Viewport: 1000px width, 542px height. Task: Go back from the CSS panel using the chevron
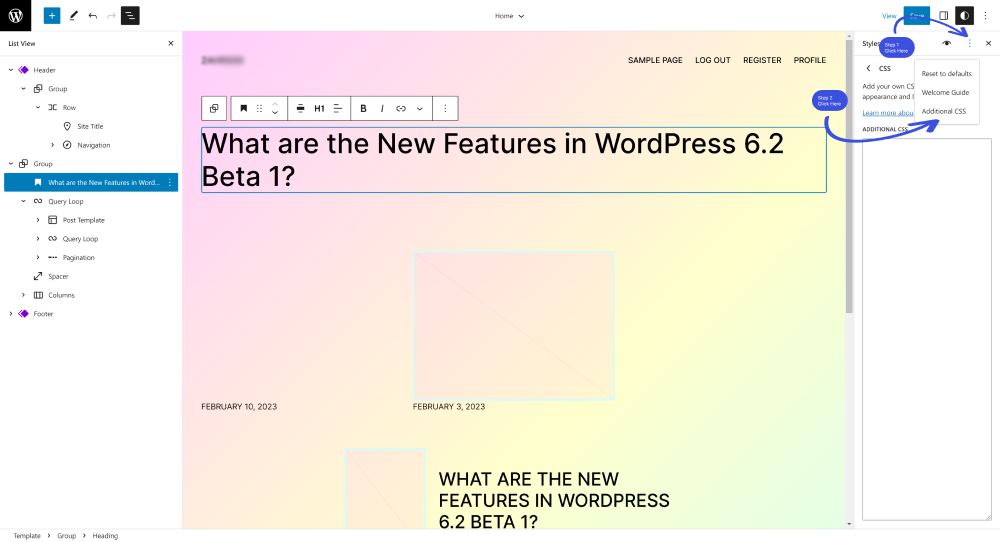coord(868,68)
